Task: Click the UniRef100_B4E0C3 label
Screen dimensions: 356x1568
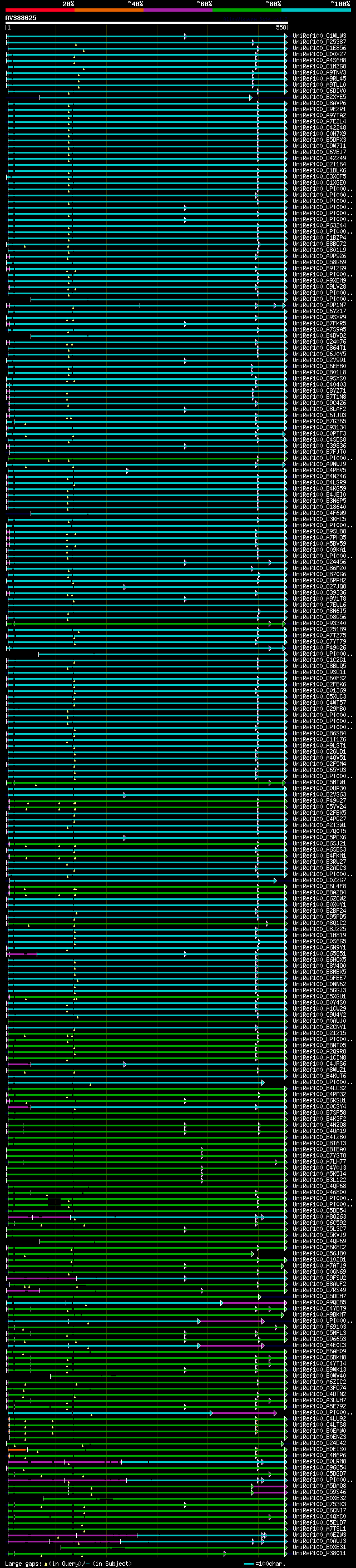Action: tap(319, 1345)
